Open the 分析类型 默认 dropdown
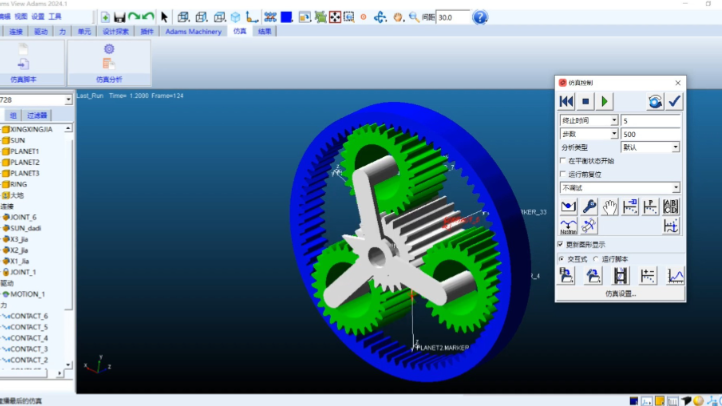 coord(649,146)
